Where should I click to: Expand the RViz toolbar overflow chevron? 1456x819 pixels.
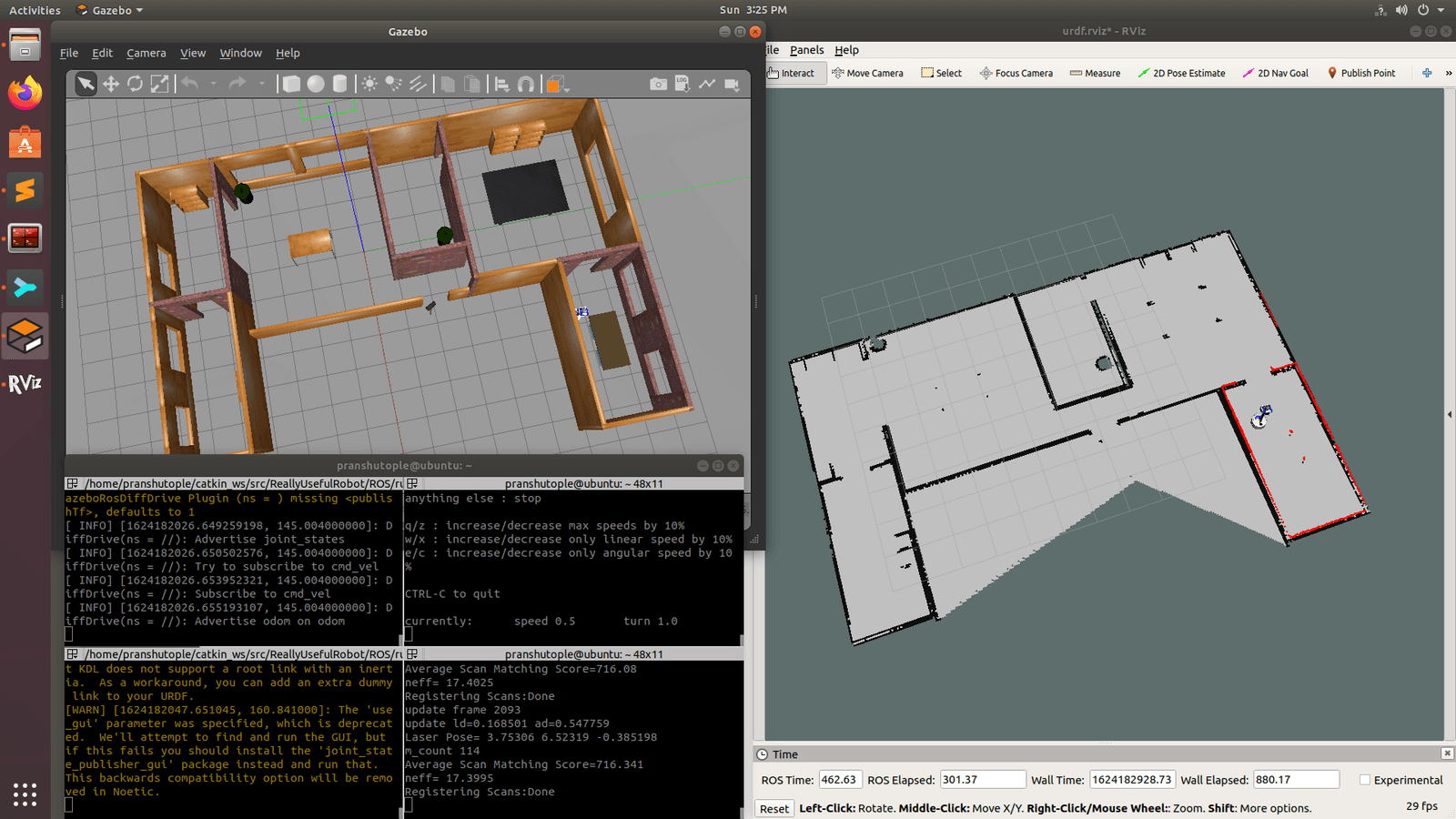1449,73
